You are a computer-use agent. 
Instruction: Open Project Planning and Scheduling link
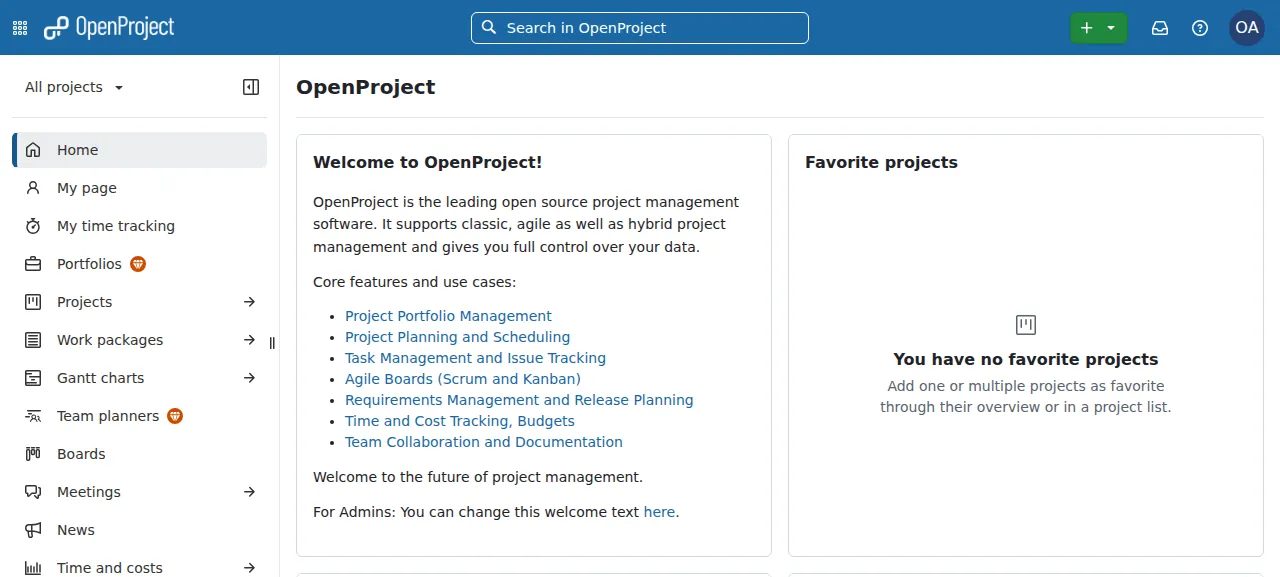tap(457, 337)
